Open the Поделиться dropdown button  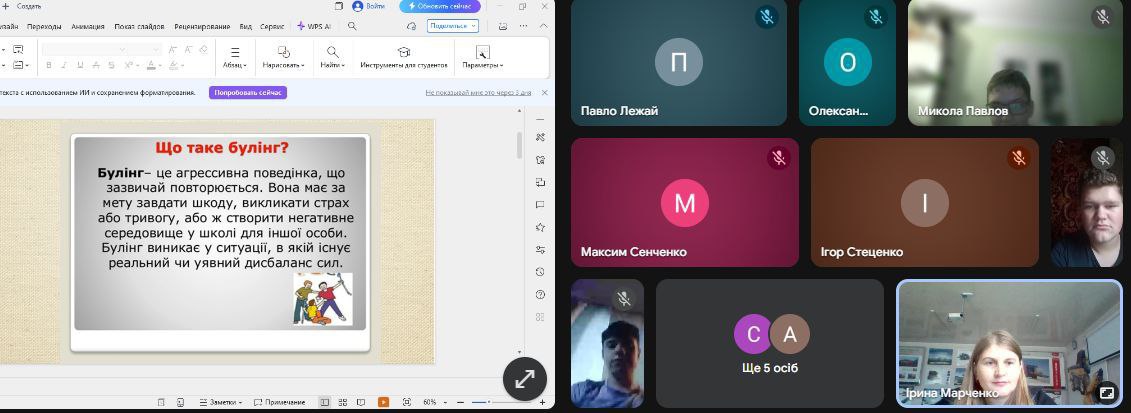coord(453,26)
